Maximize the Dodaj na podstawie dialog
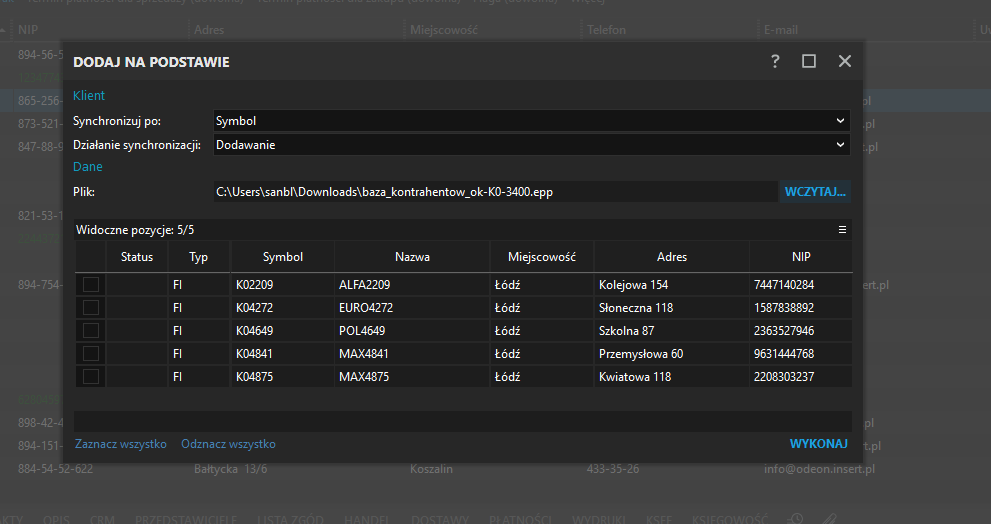991x524 pixels. 808,61
